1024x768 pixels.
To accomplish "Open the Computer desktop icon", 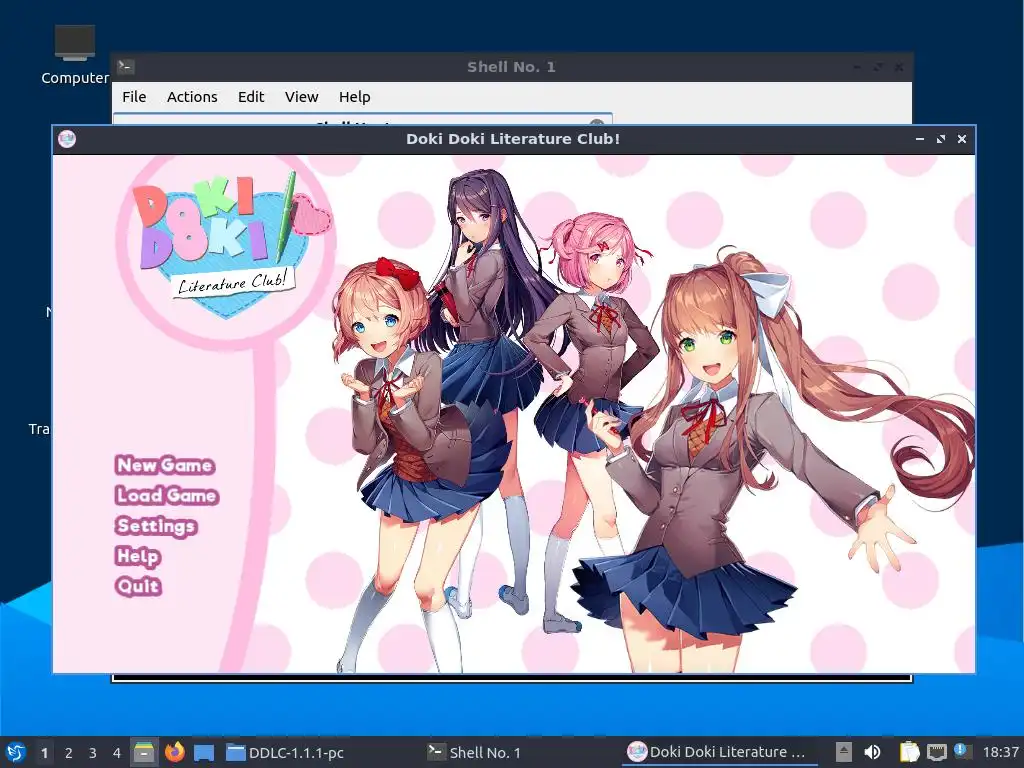I will click(x=74, y=55).
